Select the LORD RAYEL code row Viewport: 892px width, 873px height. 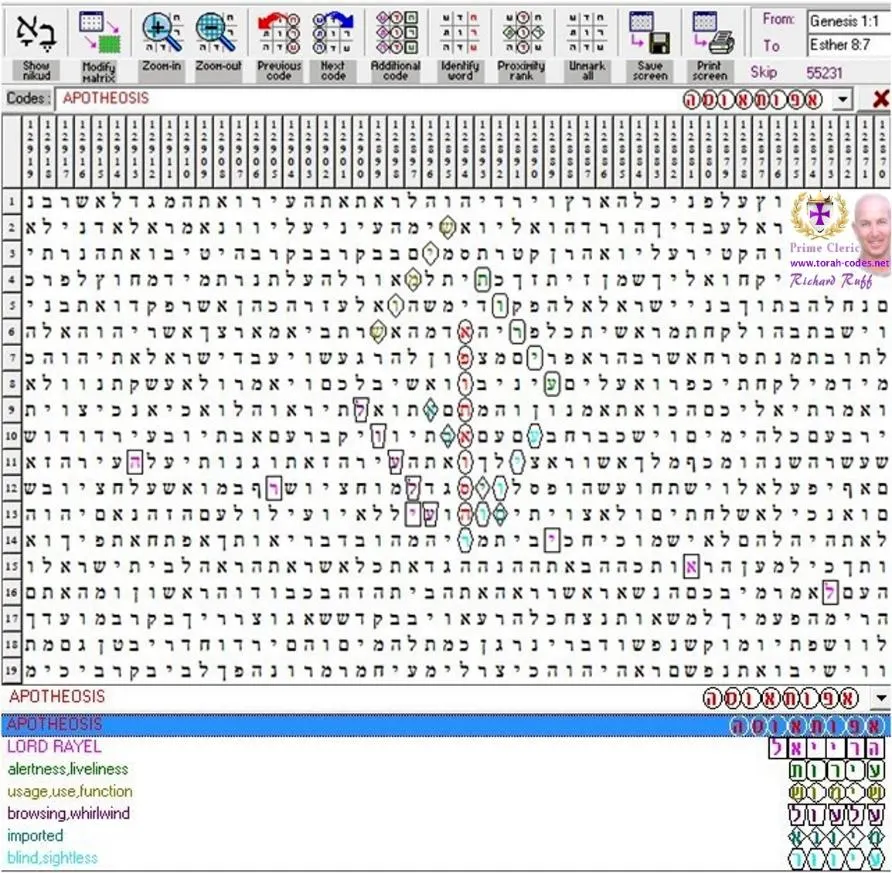click(x=445, y=747)
